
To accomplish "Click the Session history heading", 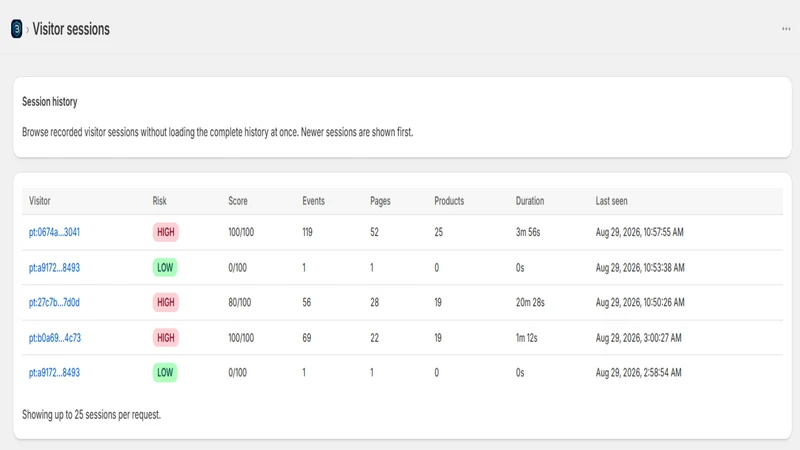I will click(x=49, y=102).
